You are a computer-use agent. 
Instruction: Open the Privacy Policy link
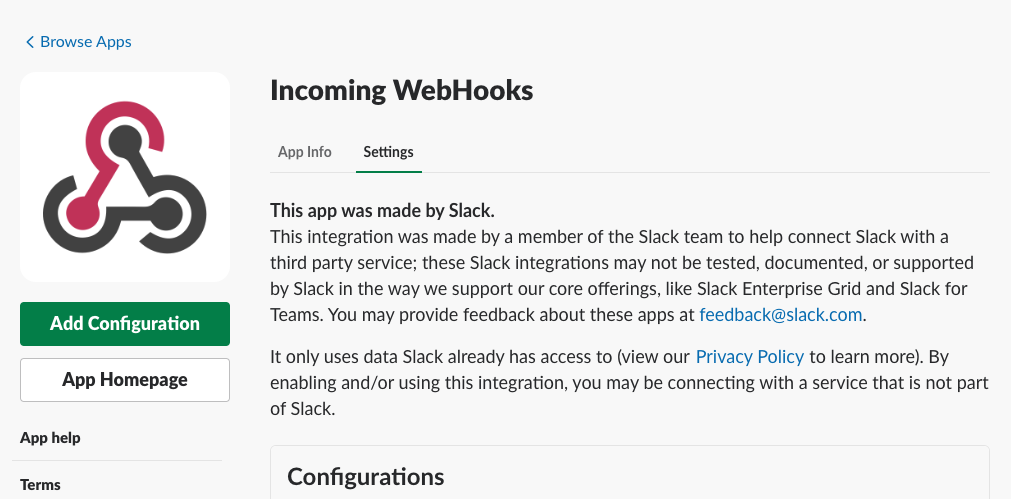coord(750,357)
